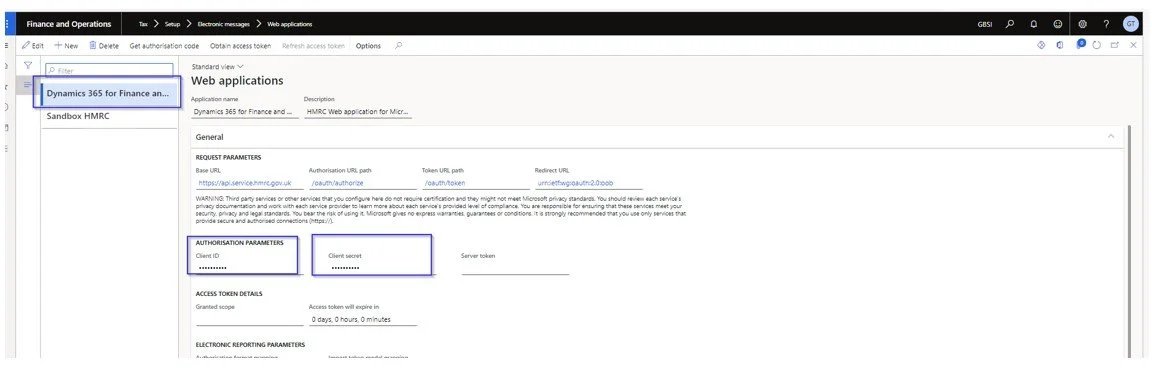Click the Web applications page title
1152x387 pixels.
click(237, 81)
